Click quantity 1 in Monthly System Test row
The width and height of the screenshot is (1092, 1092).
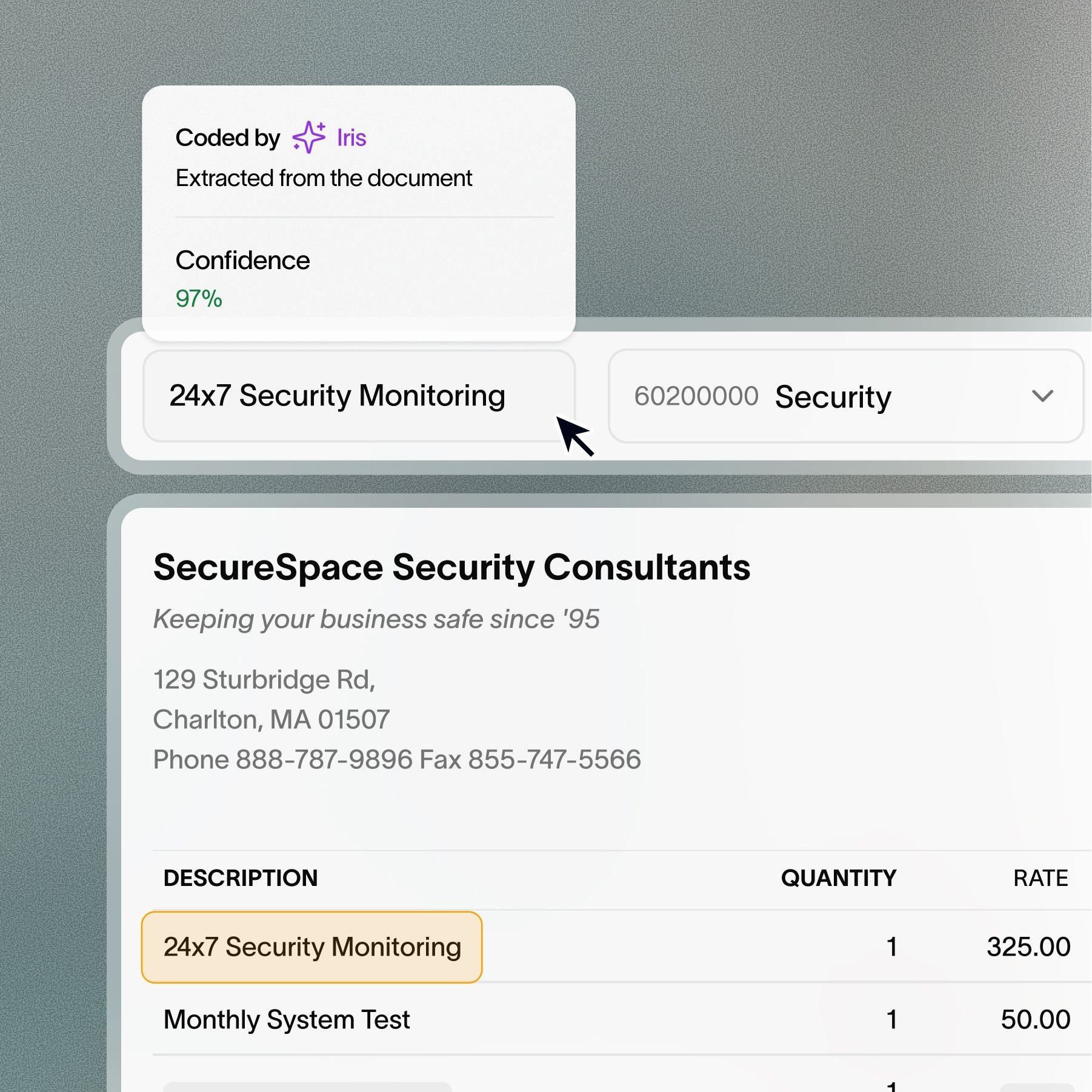(891, 1019)
